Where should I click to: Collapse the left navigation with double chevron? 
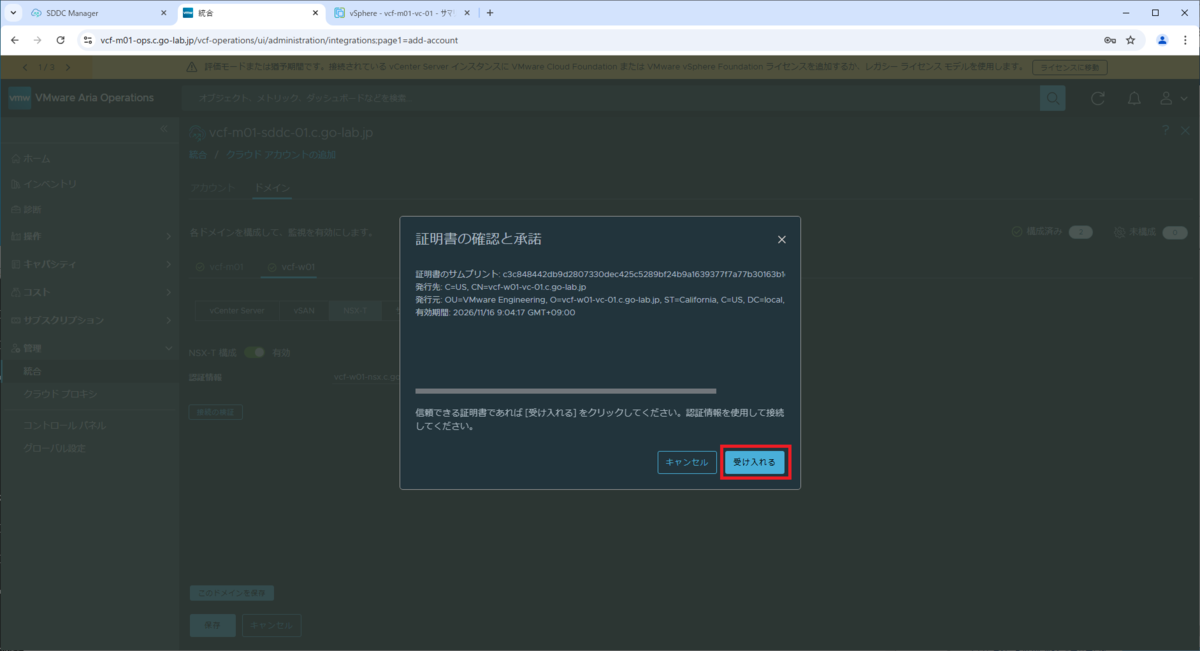pos(165,130)
